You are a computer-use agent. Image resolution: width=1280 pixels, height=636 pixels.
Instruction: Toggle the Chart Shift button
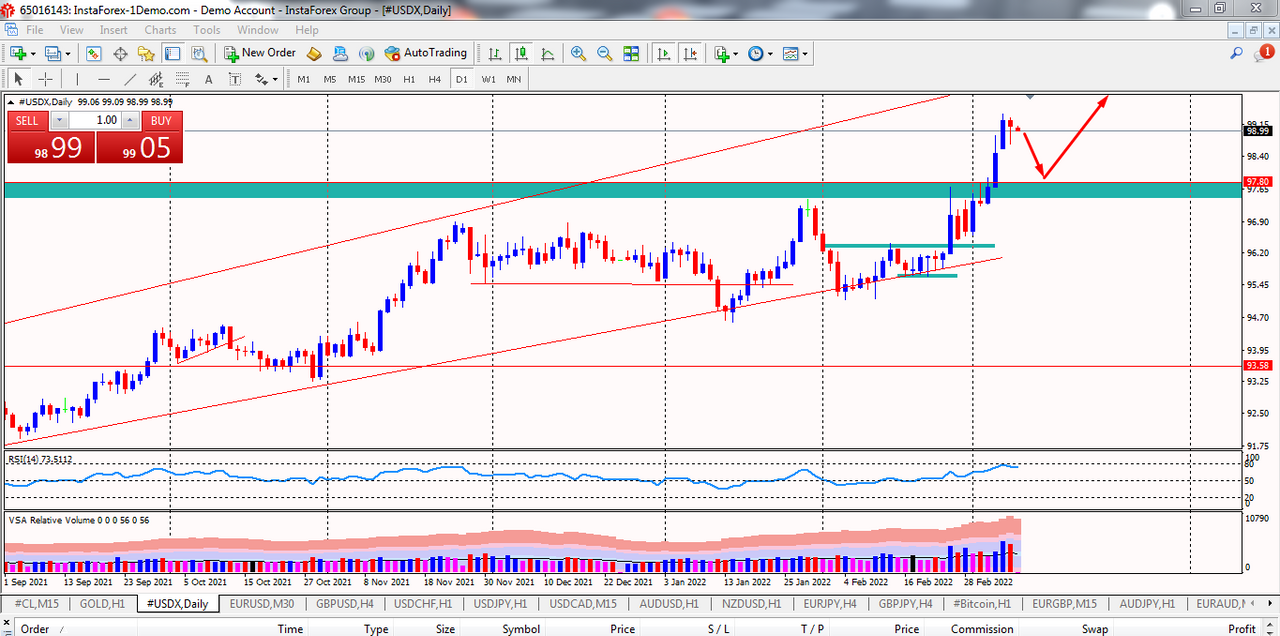(690, 53)
